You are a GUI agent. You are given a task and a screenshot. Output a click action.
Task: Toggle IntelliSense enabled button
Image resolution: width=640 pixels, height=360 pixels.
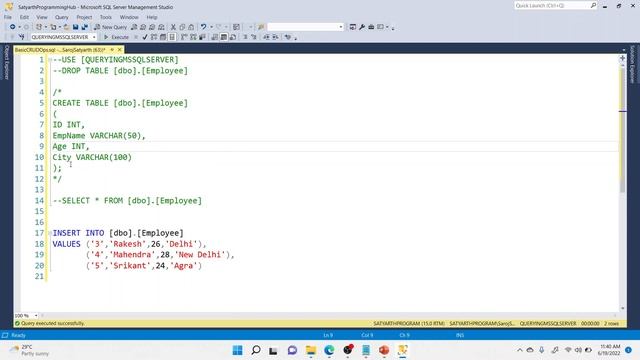pyautogui.click(x=172, y=37)
